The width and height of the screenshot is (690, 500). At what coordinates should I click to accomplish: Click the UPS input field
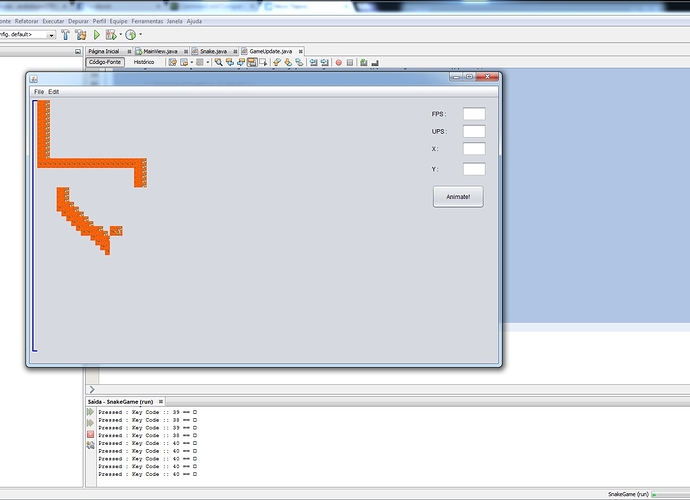(474, 131)
